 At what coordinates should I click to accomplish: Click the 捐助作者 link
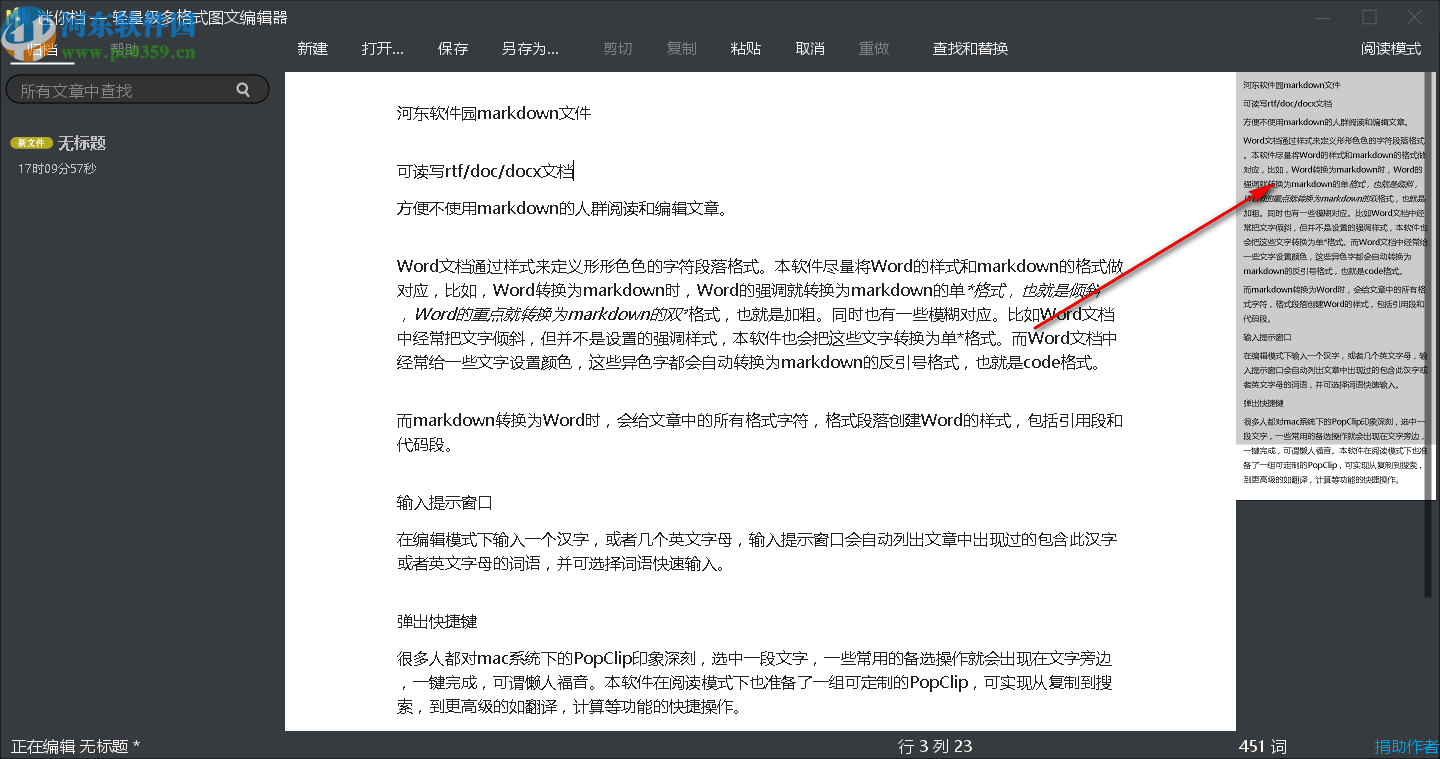(x=1406, y=746)
